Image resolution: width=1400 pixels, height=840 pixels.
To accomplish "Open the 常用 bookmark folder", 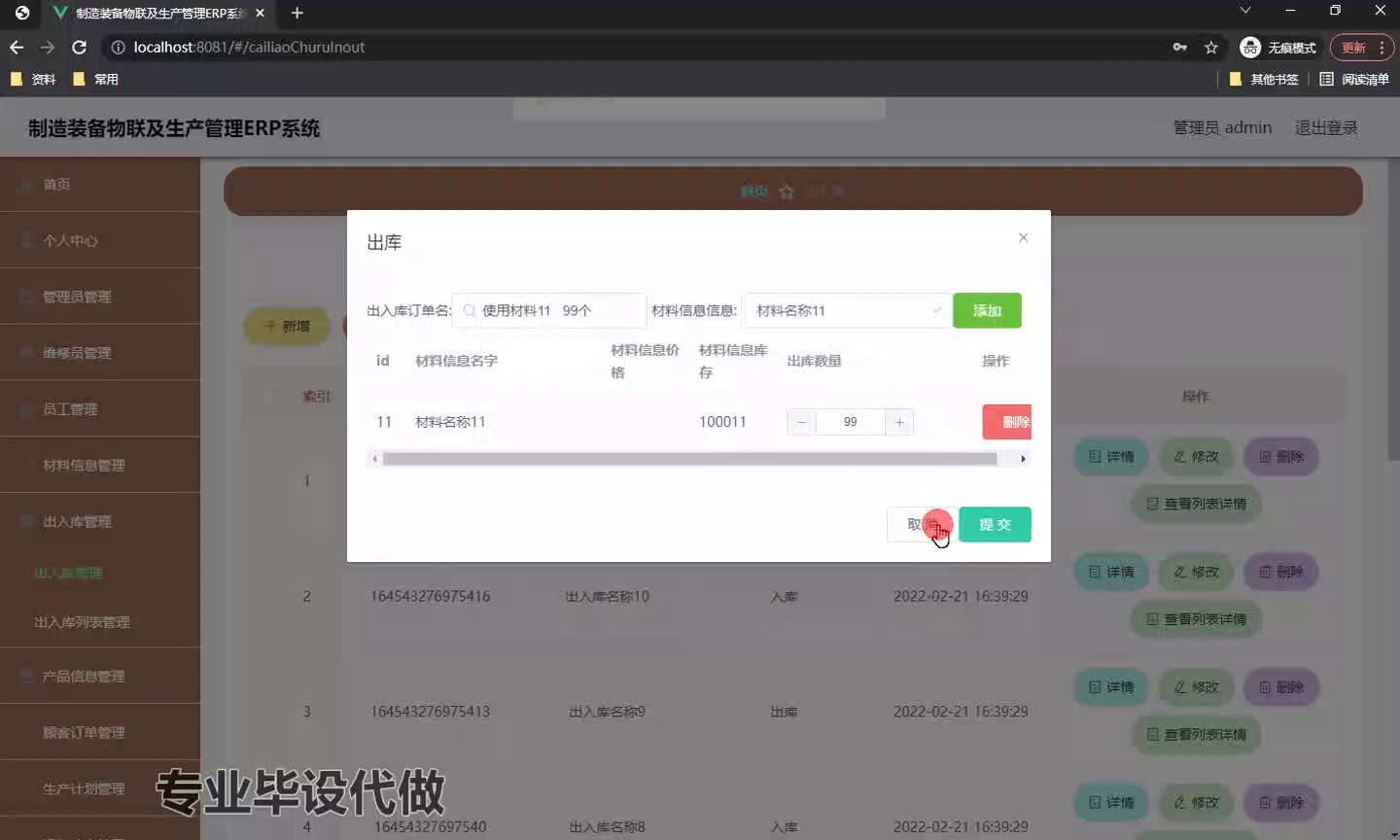I will pyautogui.click(x=95, y=80).
